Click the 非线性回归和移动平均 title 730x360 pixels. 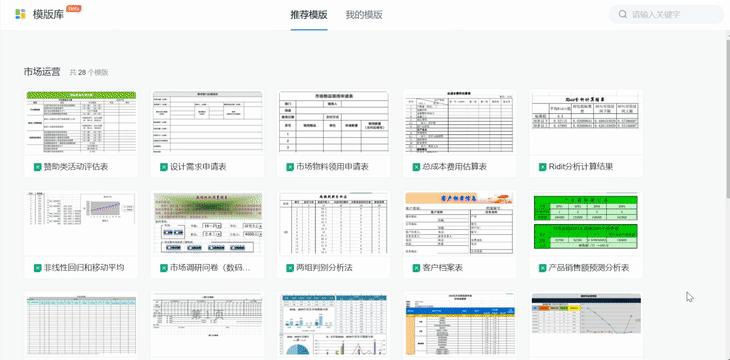pyautogui.click(x=84, y=268)
